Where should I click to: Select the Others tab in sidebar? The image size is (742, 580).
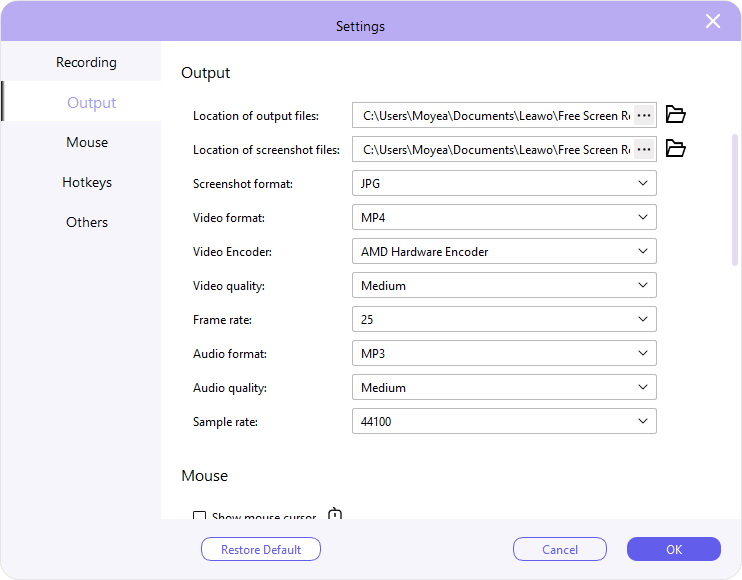(x=87, y=222)
